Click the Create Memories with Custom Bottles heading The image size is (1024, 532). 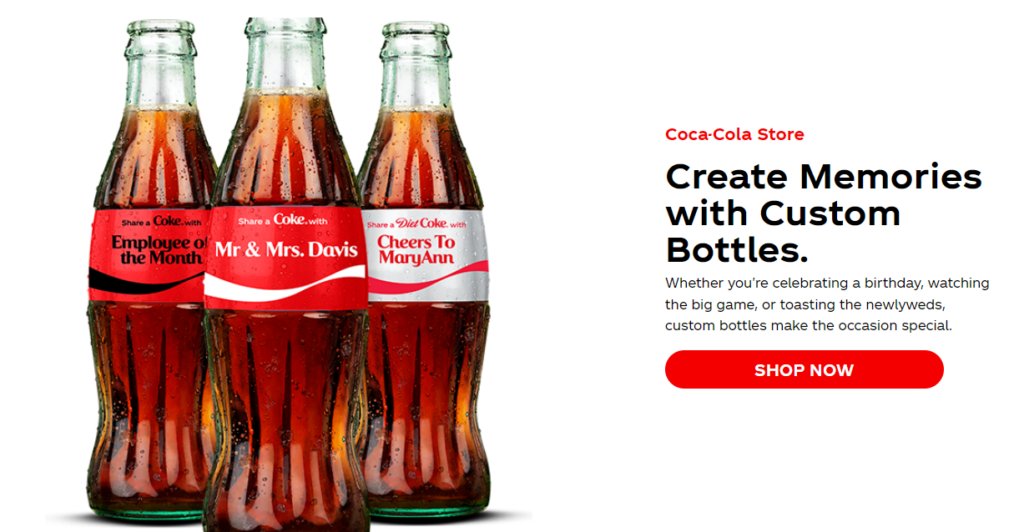point(824,213)
